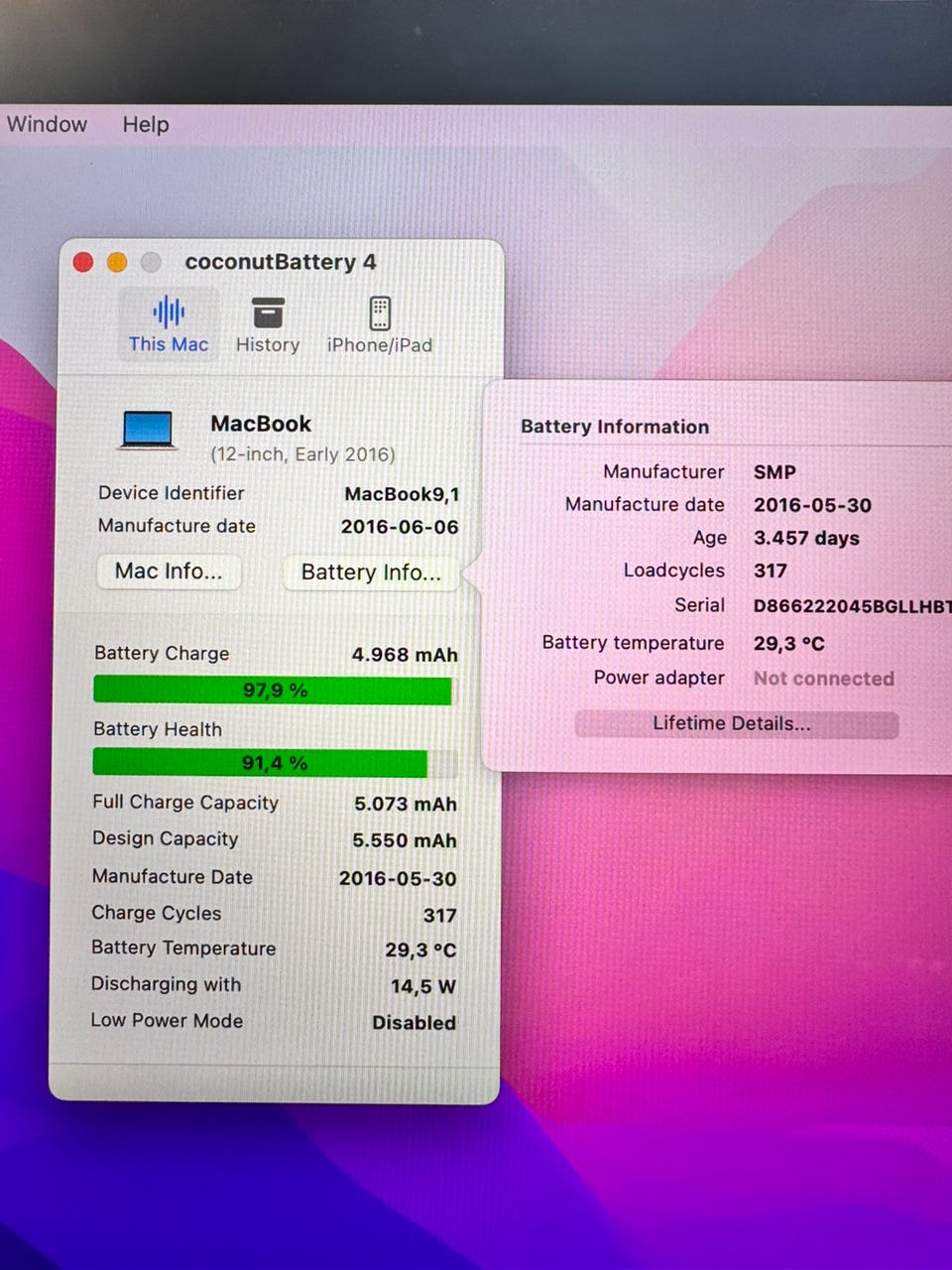Open the History archive box icon
Screen dimensions: 952x1270
point(268,313)
